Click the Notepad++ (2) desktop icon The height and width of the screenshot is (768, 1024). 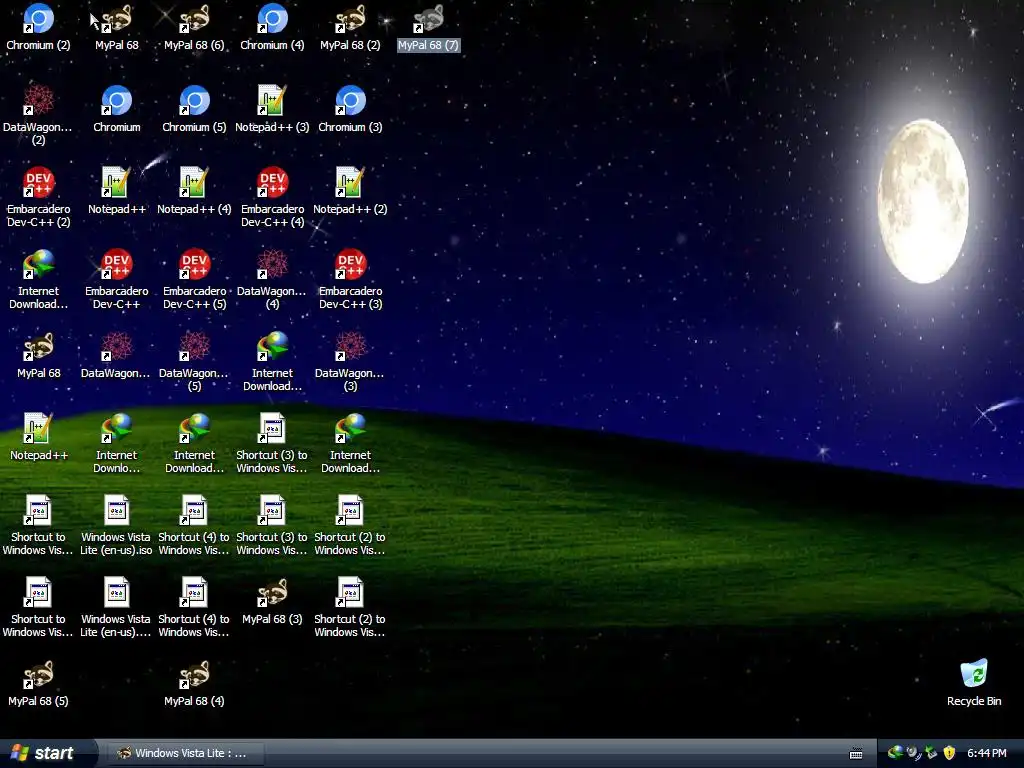[350, 191]
